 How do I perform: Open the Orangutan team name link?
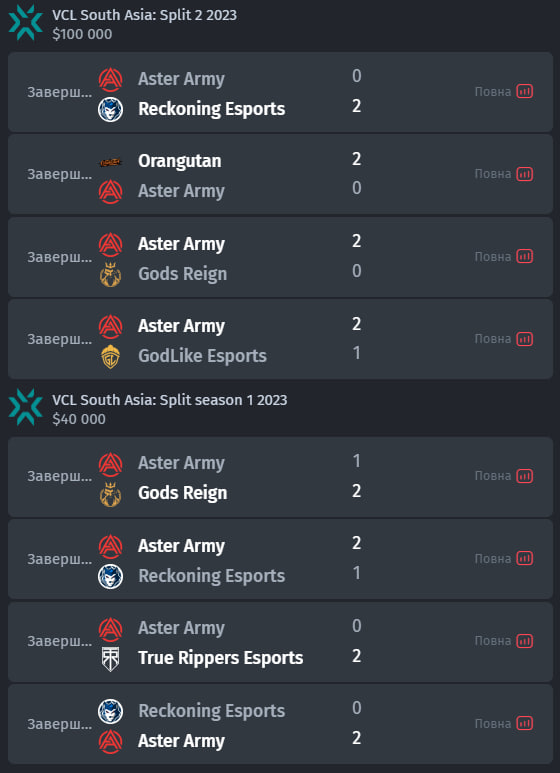click(179, 161)
